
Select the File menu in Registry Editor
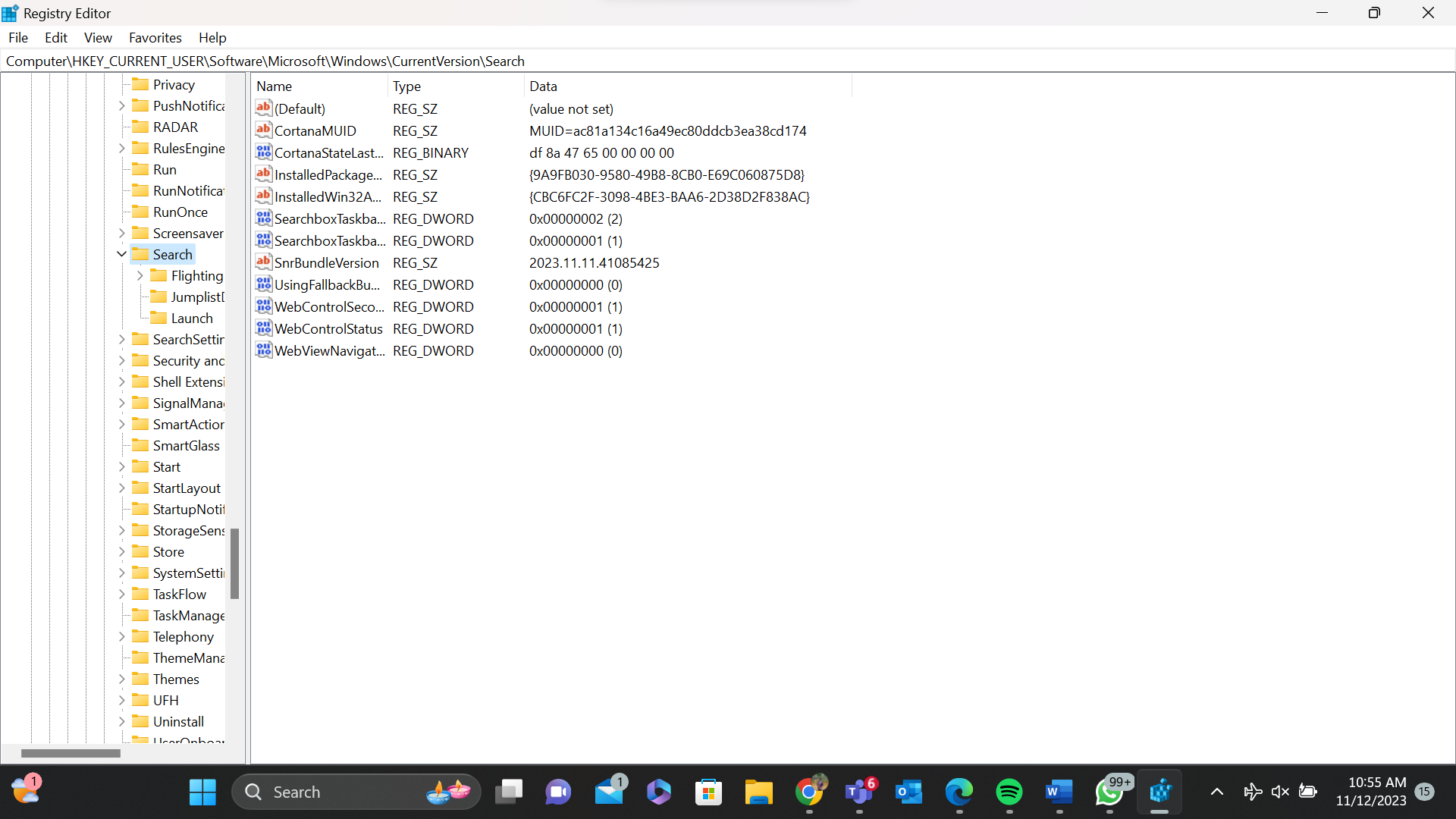[18, 37]
